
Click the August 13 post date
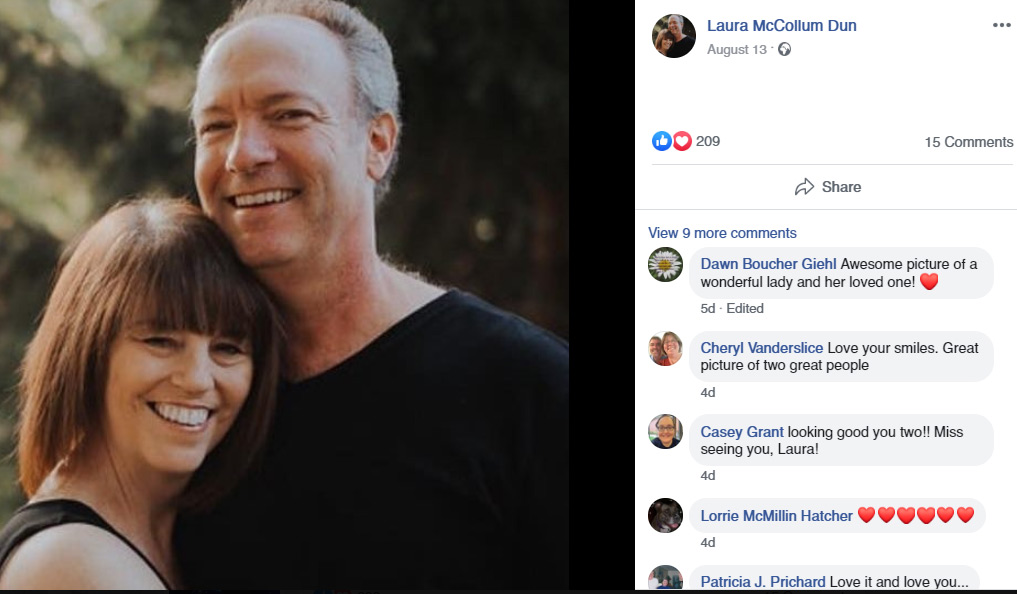click(736, 49)
